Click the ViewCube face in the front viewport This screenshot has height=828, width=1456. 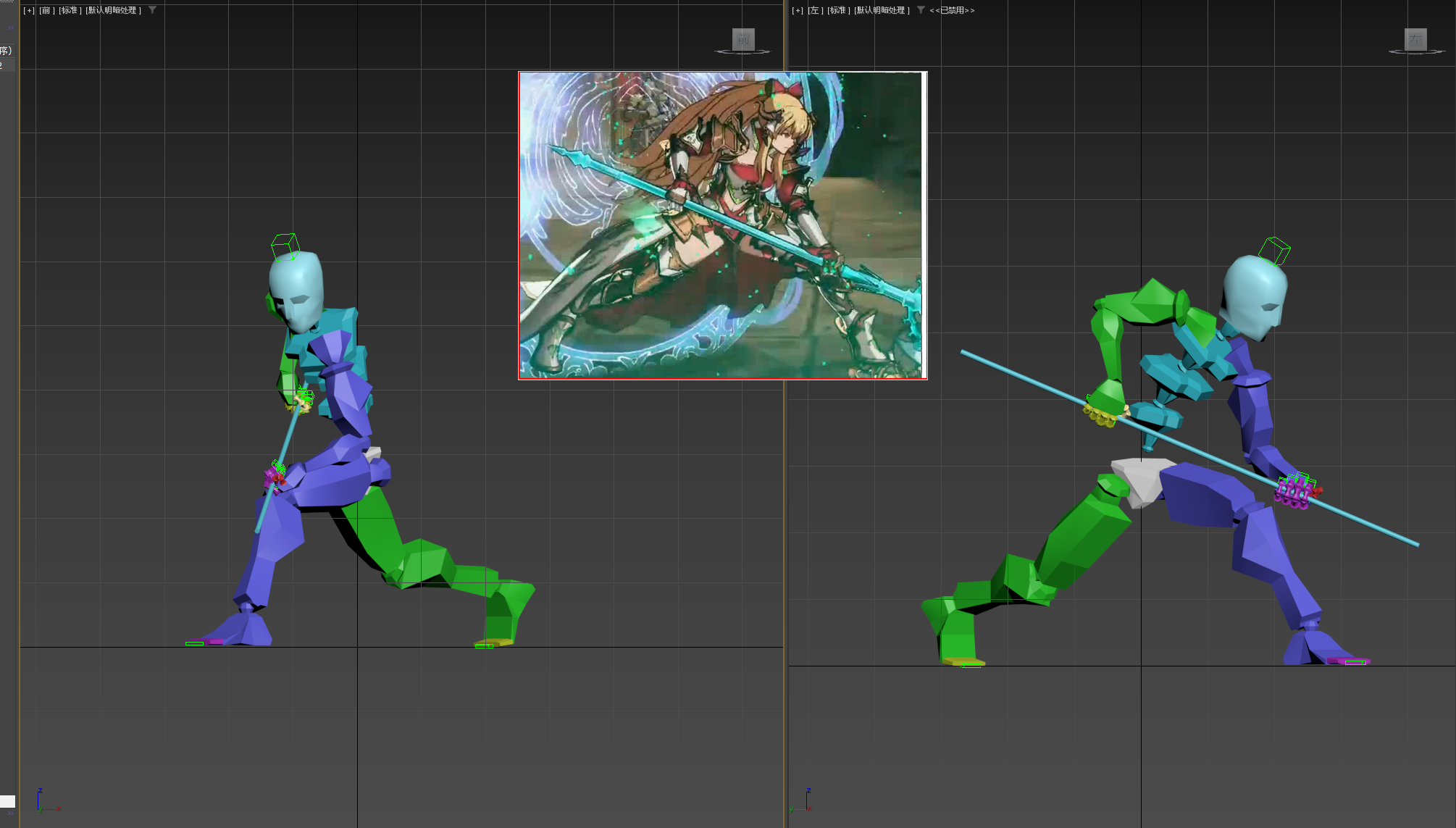click(744, 40)
